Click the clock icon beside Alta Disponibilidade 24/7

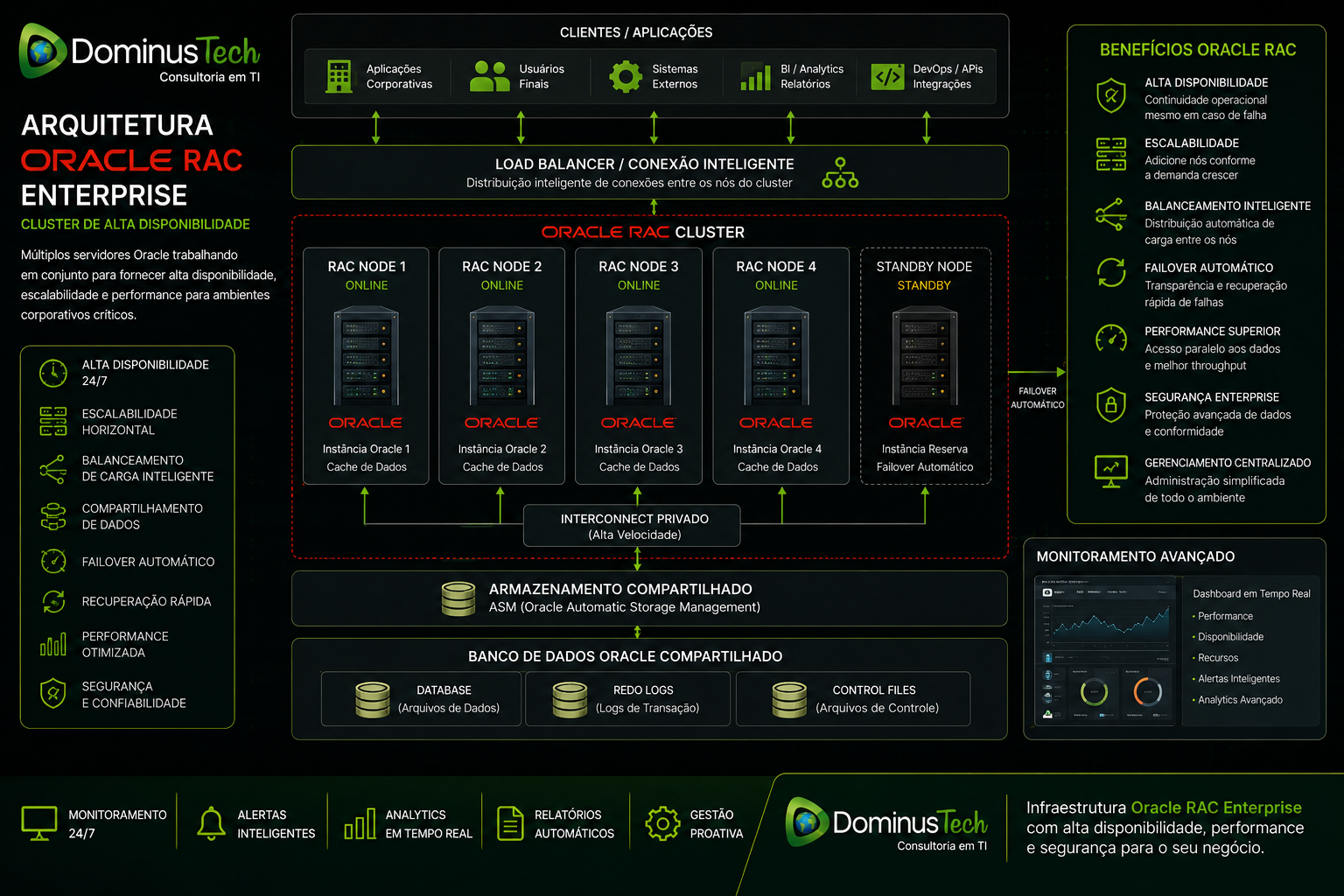pyautogui.click(x=53, y=373)
